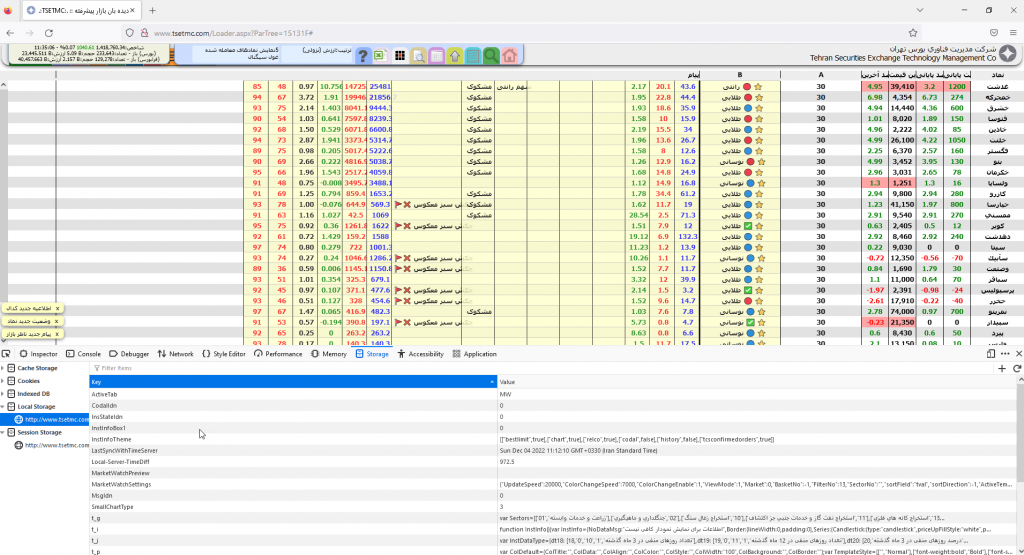Click the red circle in غدشت row

pos(747,87)
